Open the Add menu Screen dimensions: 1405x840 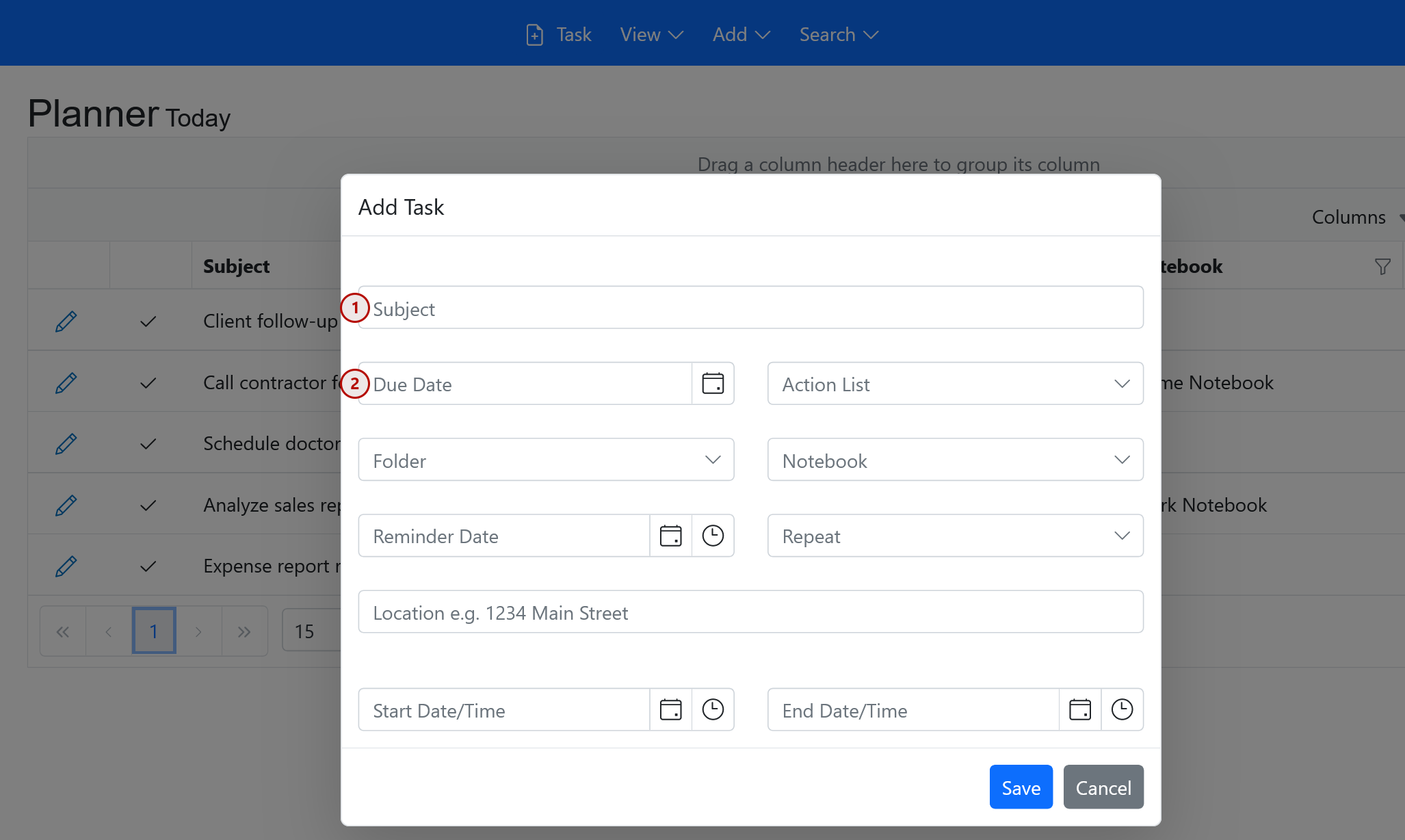tap(741, 35)
